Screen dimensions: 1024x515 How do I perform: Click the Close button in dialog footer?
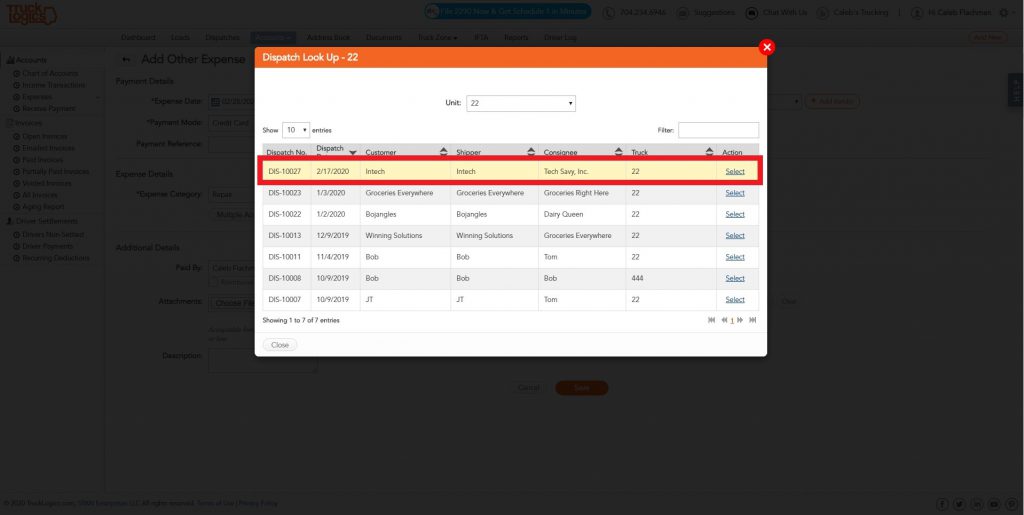[x=280, y=345]
